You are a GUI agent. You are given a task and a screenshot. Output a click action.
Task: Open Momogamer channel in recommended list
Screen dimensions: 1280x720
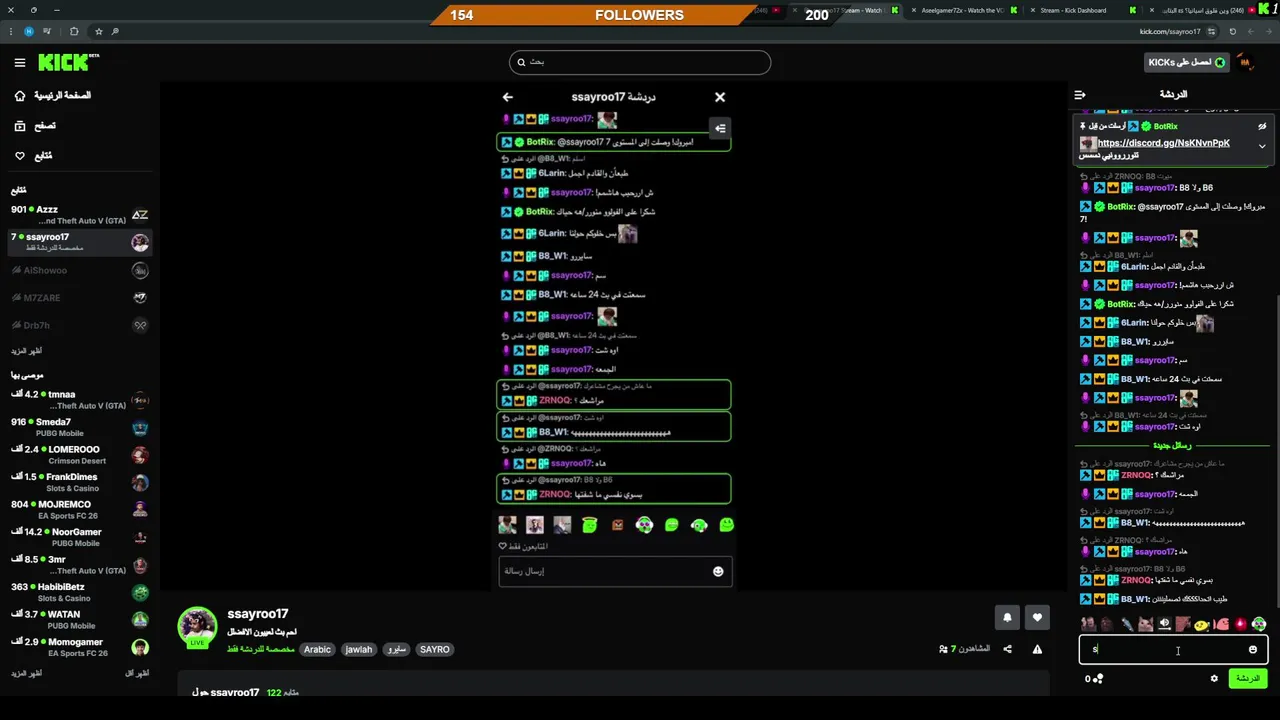point(79,647)
